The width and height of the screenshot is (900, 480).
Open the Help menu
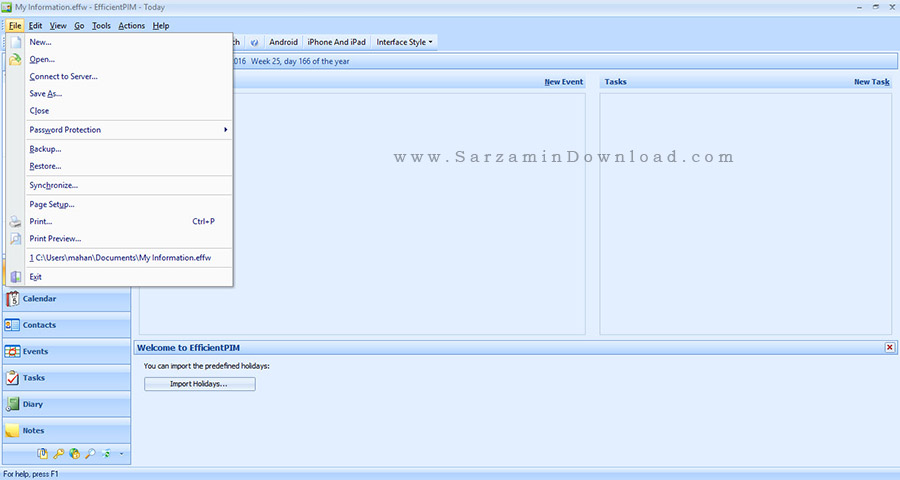(x=161, y=25)
